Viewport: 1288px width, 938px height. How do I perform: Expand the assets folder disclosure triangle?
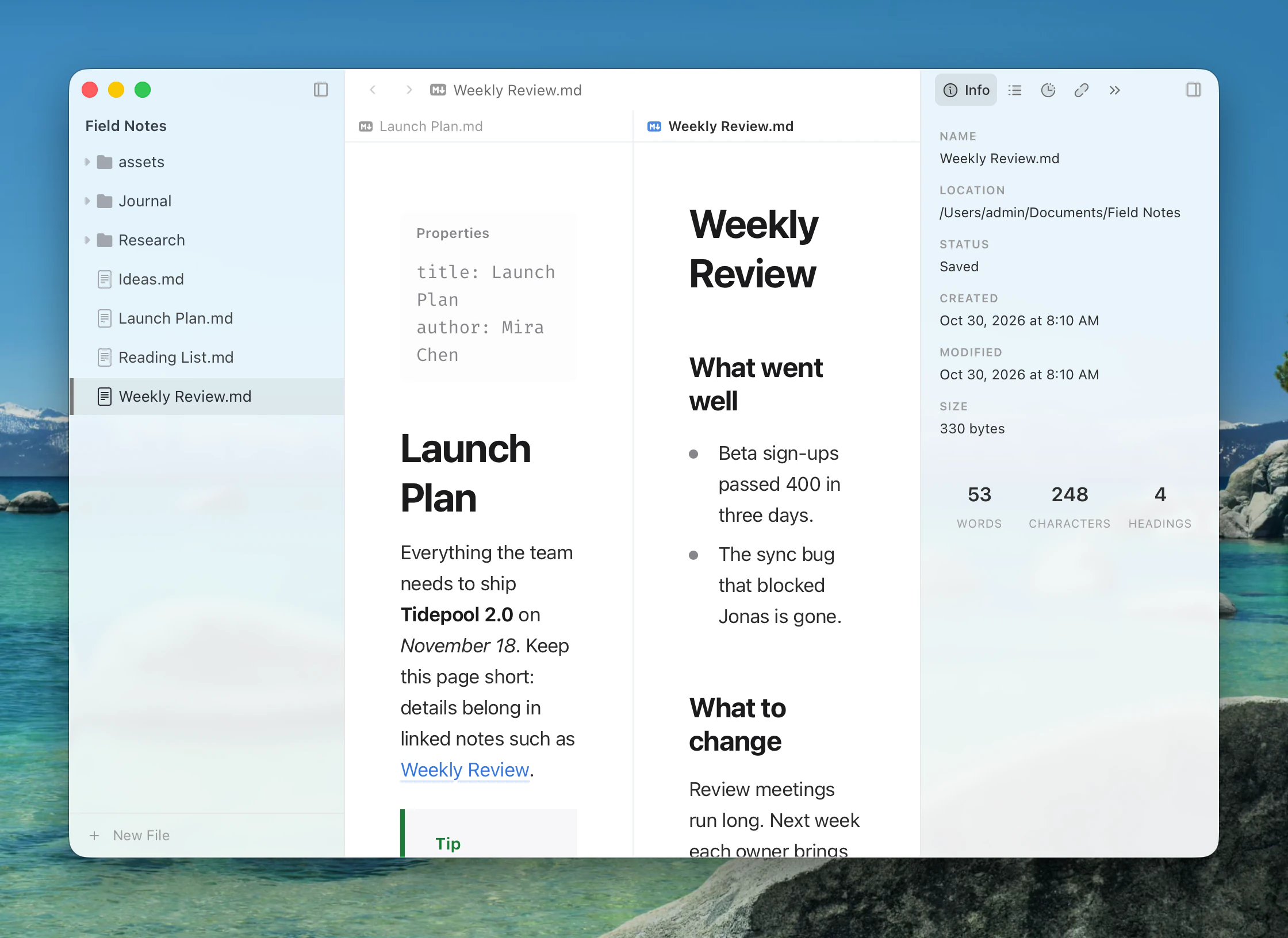click(87, 162)
